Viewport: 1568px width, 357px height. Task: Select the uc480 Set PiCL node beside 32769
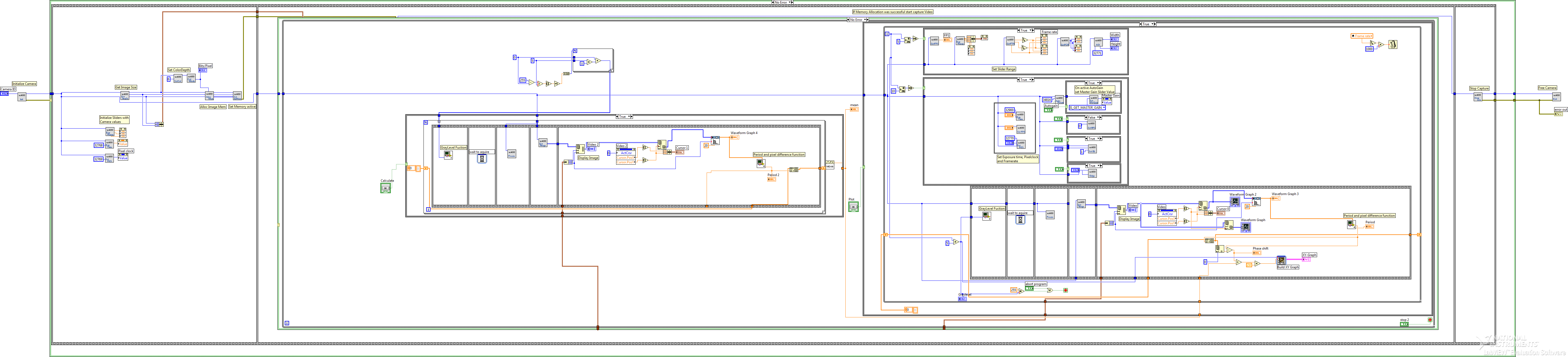tap(109, 158)
